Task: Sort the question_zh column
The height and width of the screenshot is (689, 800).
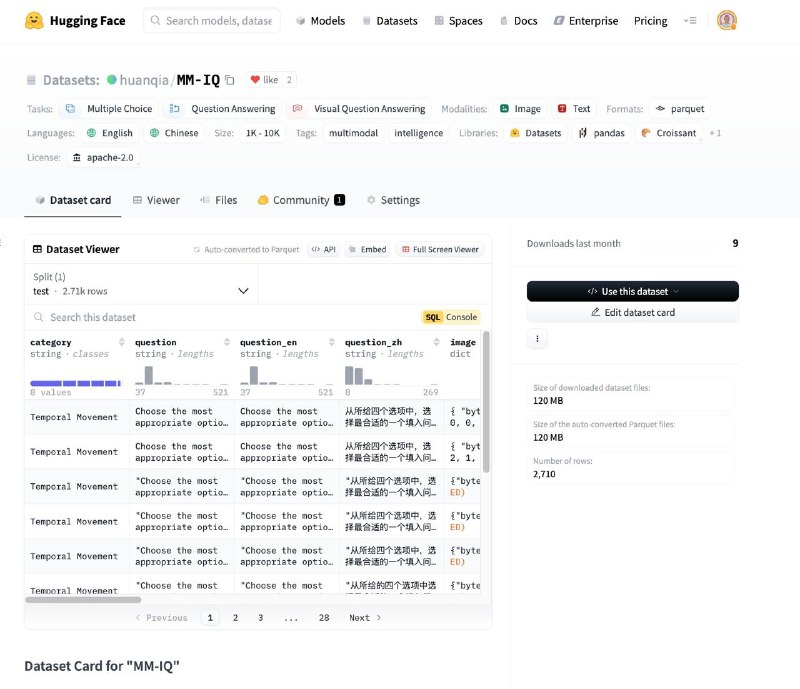Action: coord(436,342)
